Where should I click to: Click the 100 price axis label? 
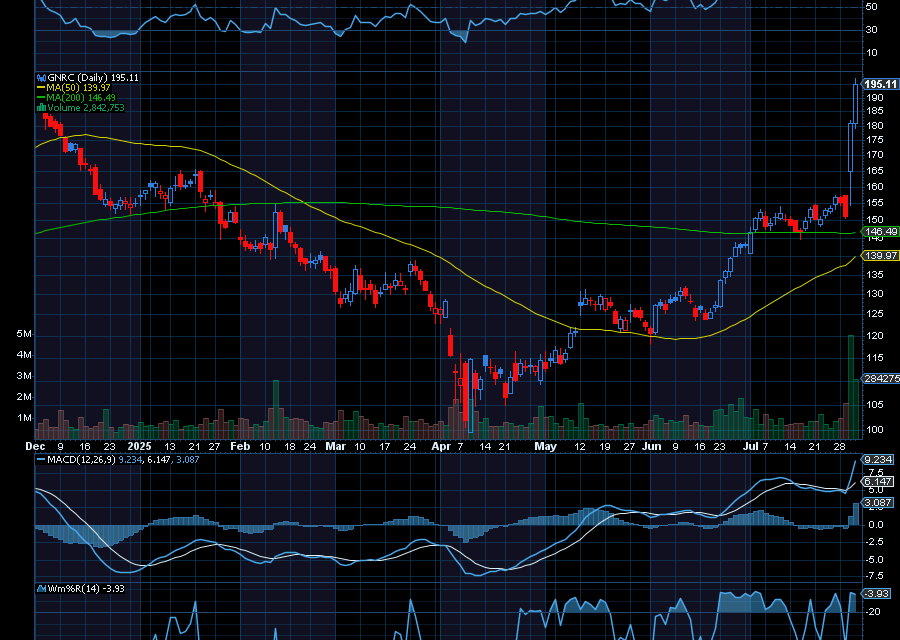[875, 430]
